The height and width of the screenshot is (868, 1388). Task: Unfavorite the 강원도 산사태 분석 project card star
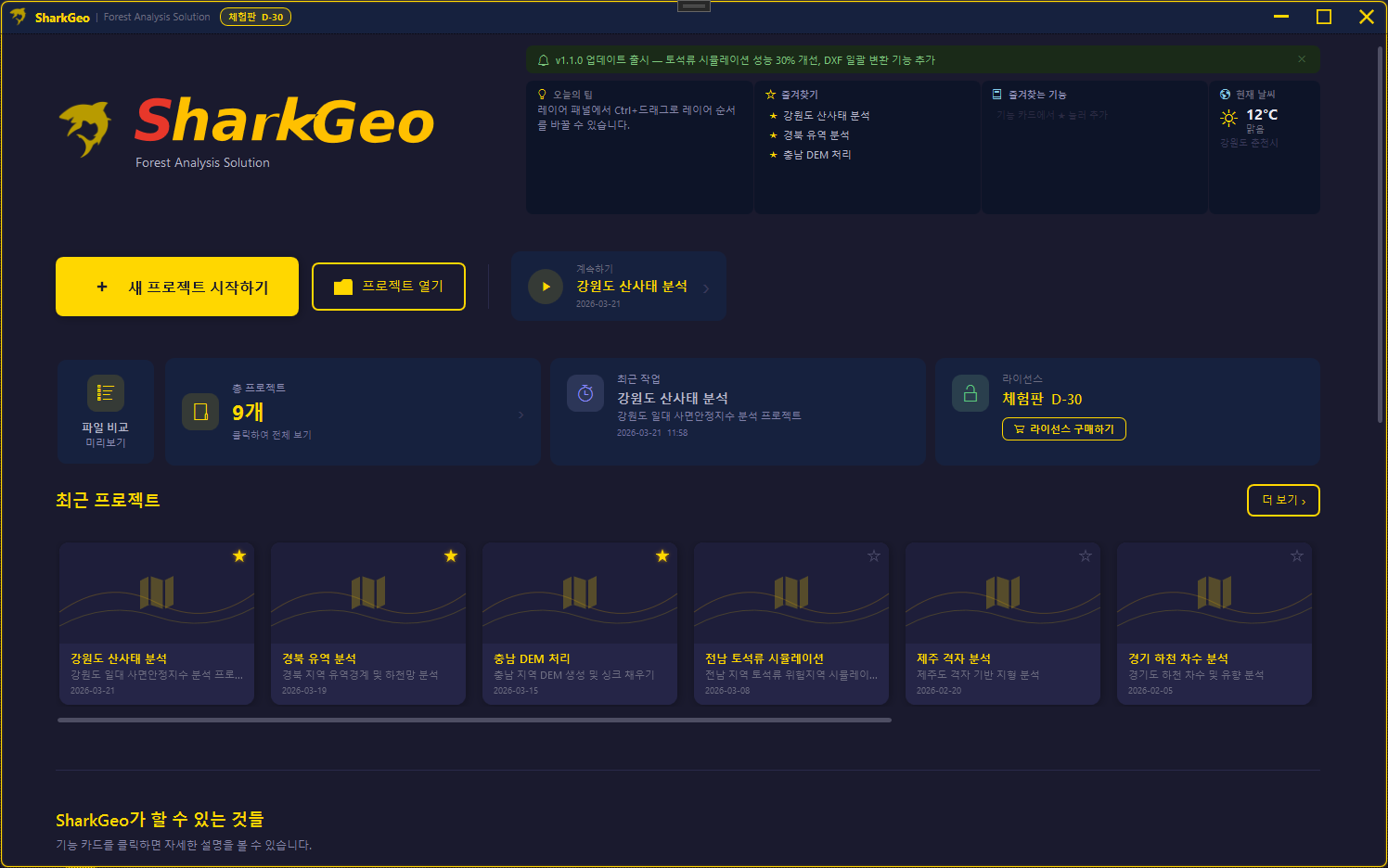pos(239,555)
